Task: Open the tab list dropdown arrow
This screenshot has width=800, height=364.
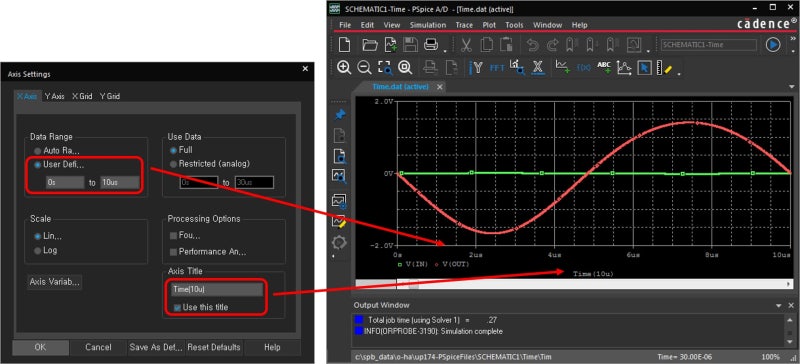Action: click(x=792, y=87)
